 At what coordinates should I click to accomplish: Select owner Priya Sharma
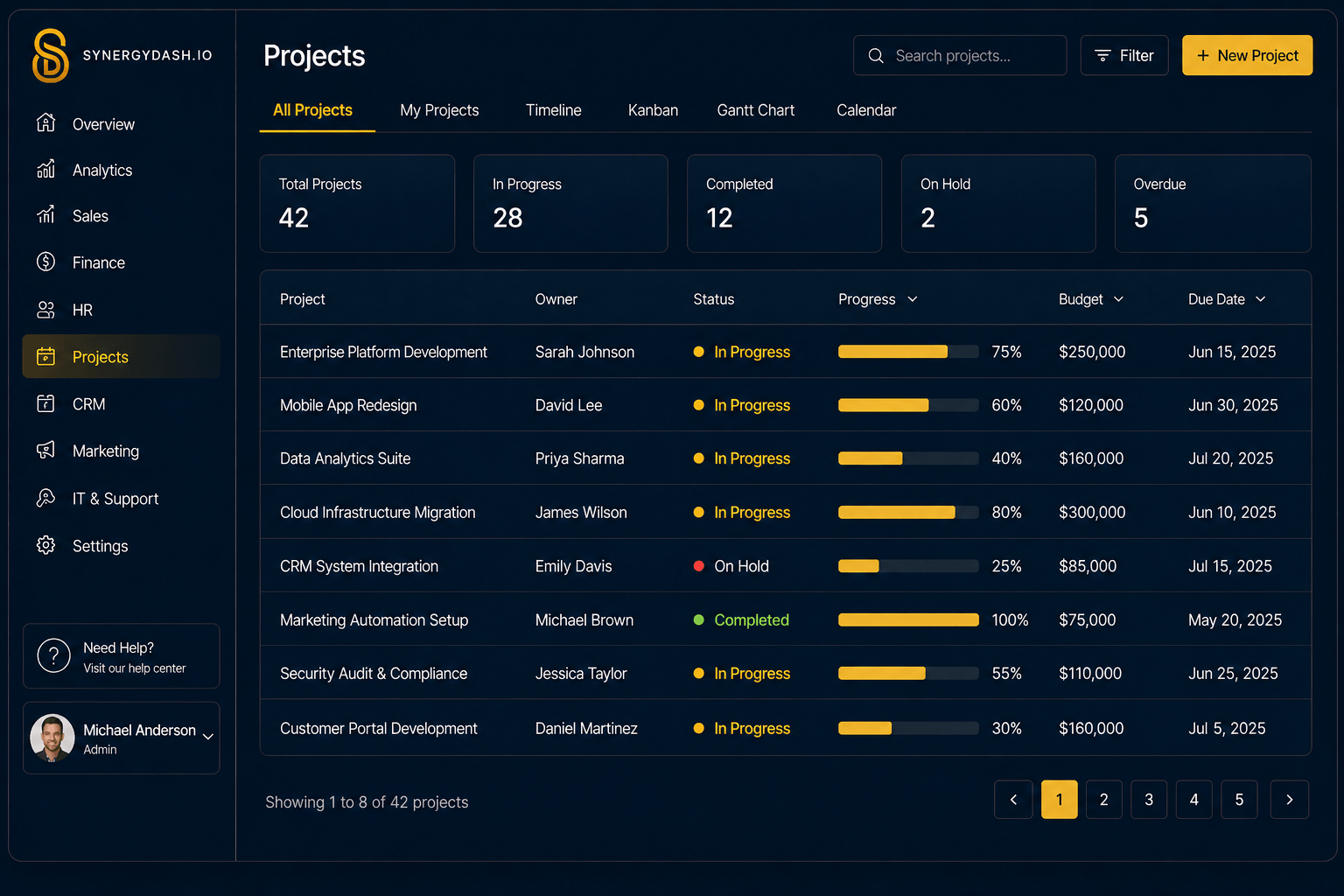tap(580, 458)
